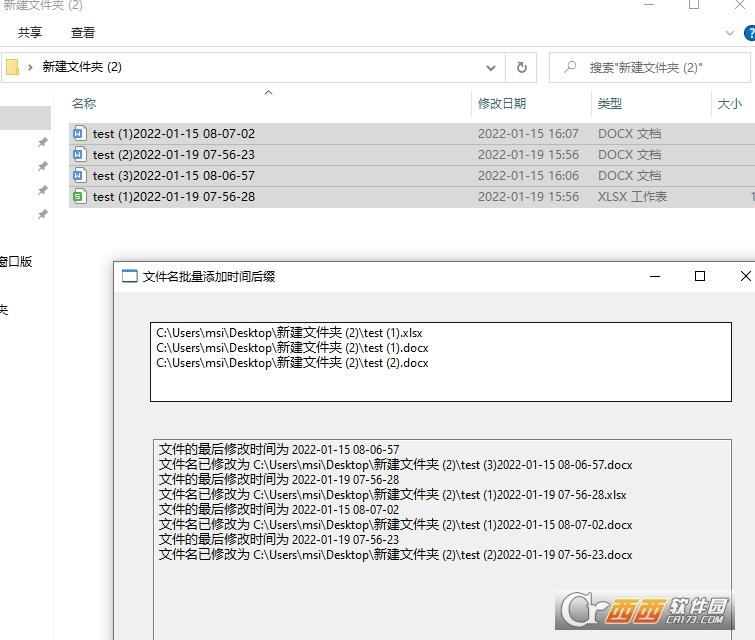Viewport: 755px width, 640px height.
Task: Click the fourth pin icon in the navigation pane
Action: [x=43, y=214]
